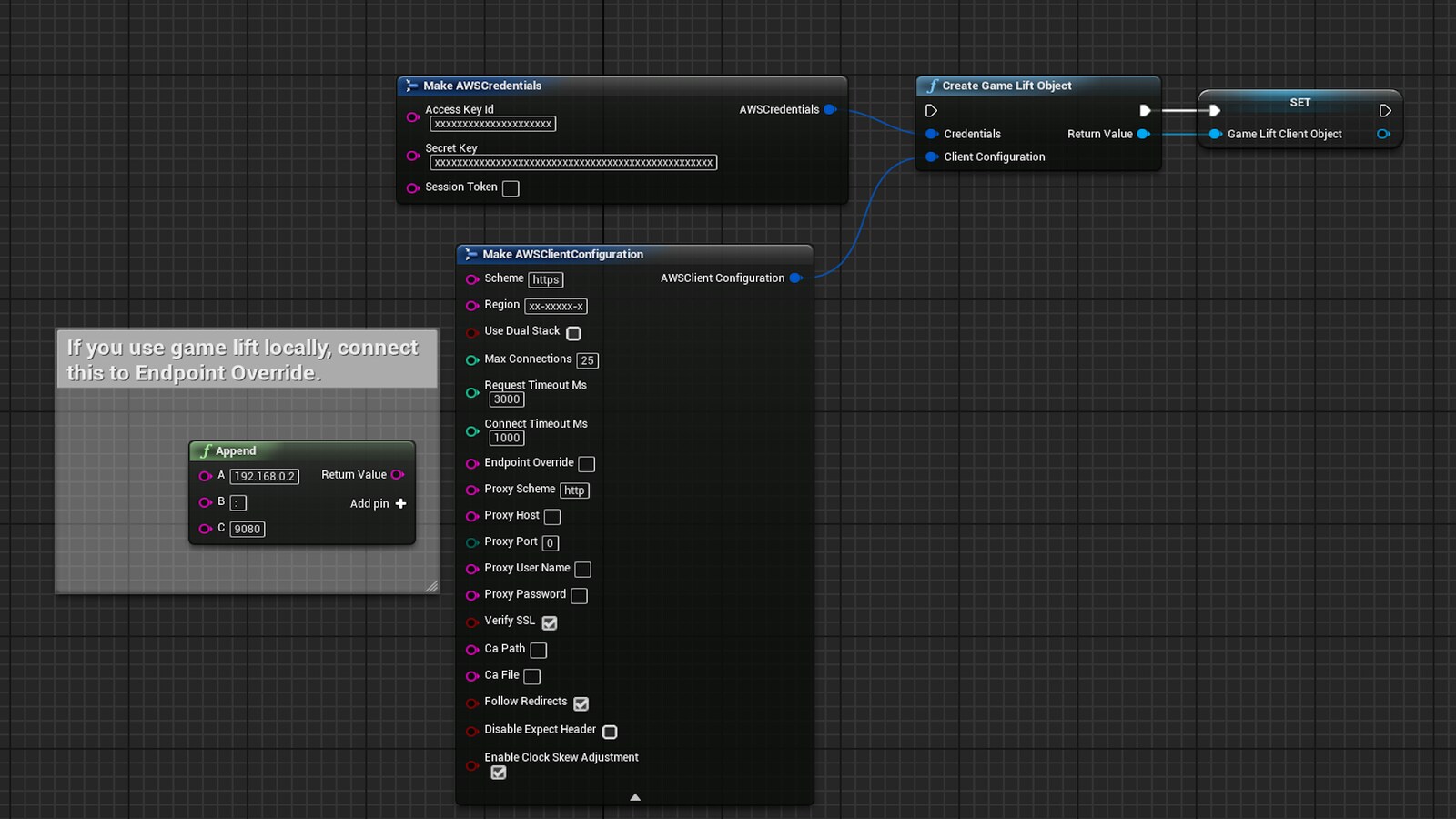The image size is (1456, 819).
Task: Select the AWSCredentials output pin
Action: tap(829, 109)
